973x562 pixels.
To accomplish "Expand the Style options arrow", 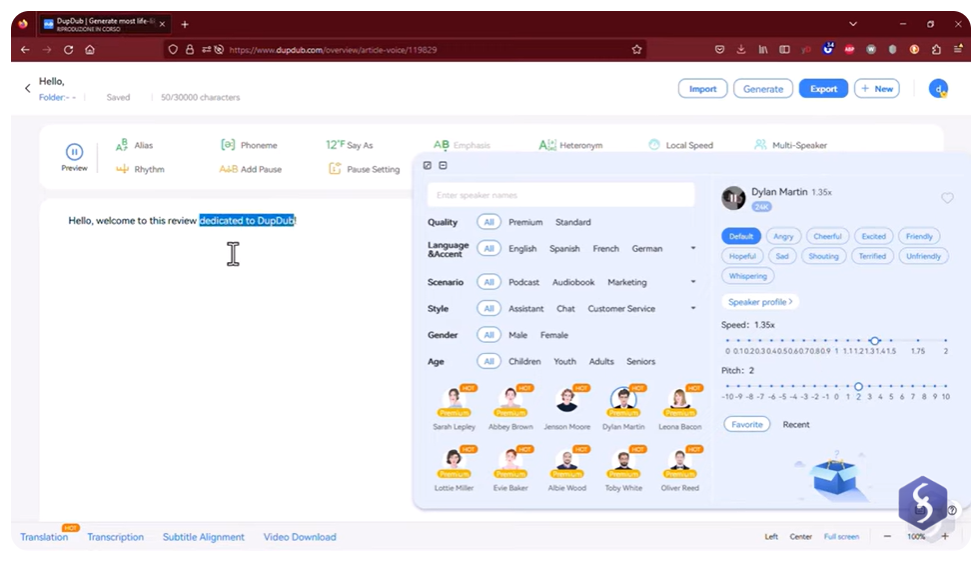I will pyautogui.click(x=693, y=308).
